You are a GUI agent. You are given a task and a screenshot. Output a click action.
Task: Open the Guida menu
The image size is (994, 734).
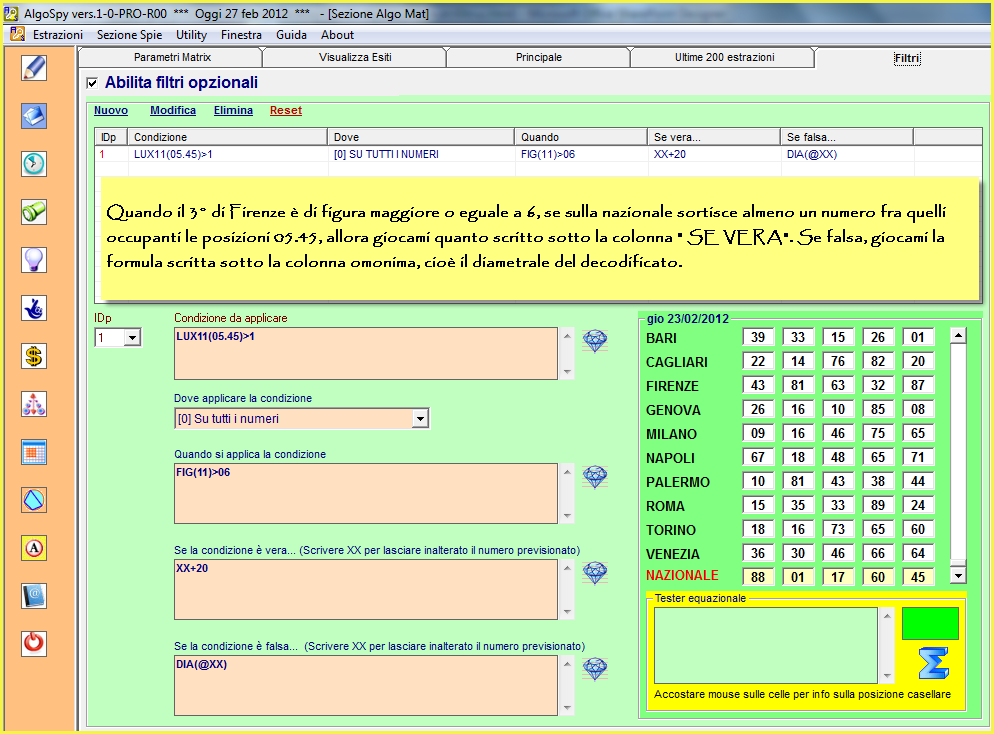[x=291, y=35]
